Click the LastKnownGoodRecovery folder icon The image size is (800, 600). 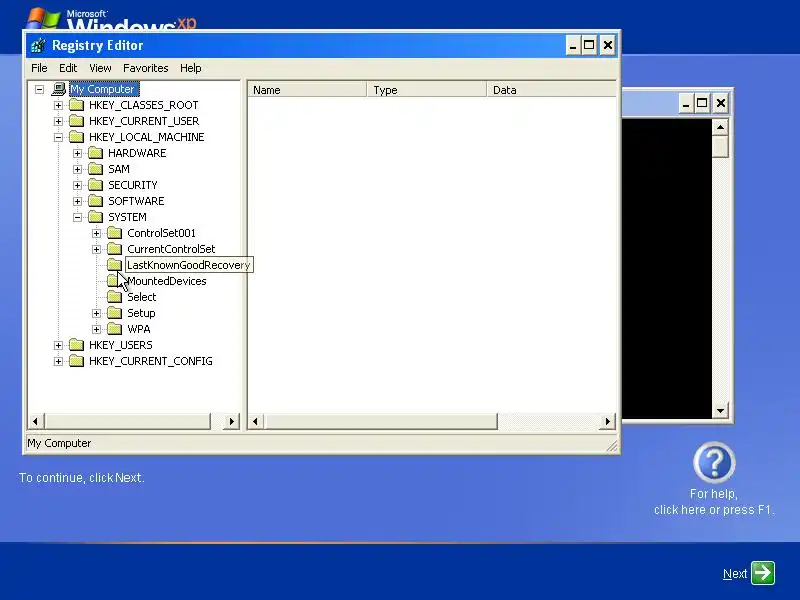(x=115, y=265)
